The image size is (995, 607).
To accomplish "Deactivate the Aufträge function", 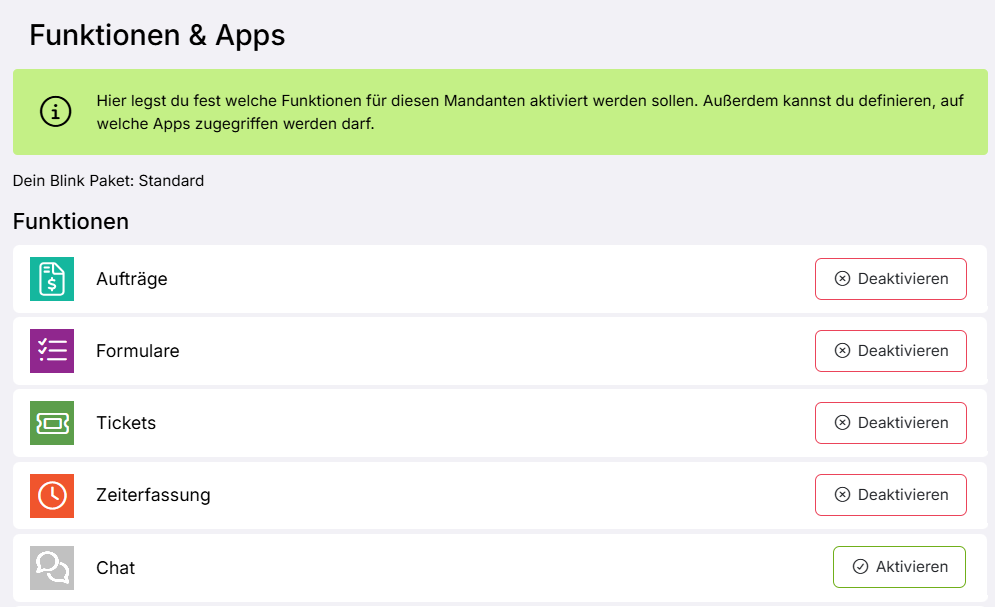I will 890,279.
